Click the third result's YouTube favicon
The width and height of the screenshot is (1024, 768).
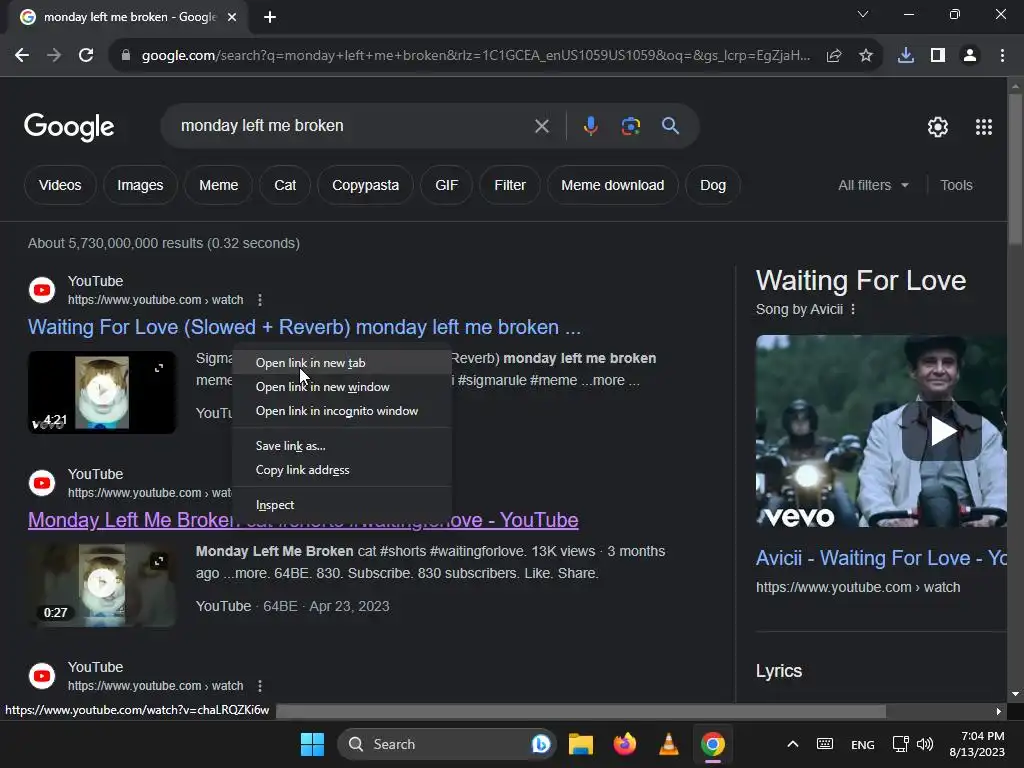click(x=42, y=676)
